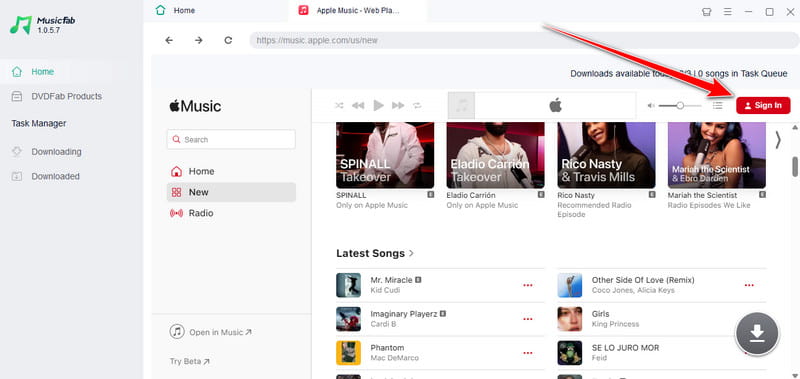Viewport: 800px width, 379px height.
Task: Click Mr. Miracle album art
Action: pos(348,285)
